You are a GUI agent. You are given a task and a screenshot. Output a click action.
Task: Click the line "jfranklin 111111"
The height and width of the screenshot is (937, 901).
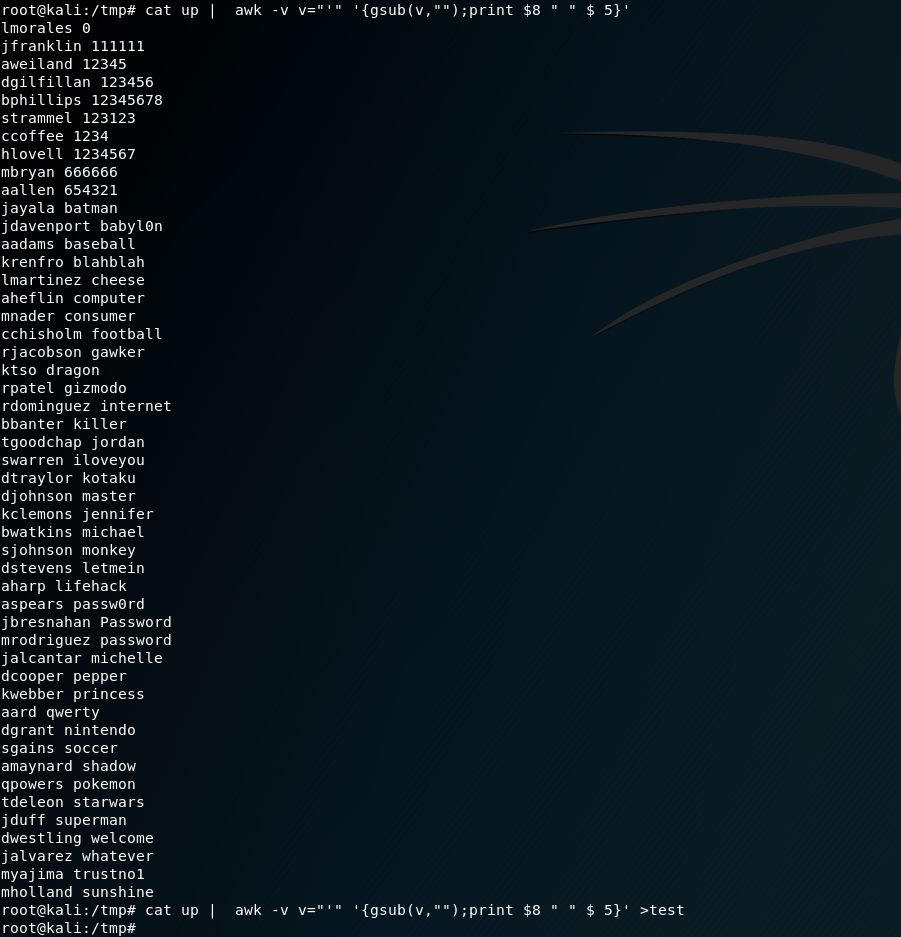pos(73,46)
